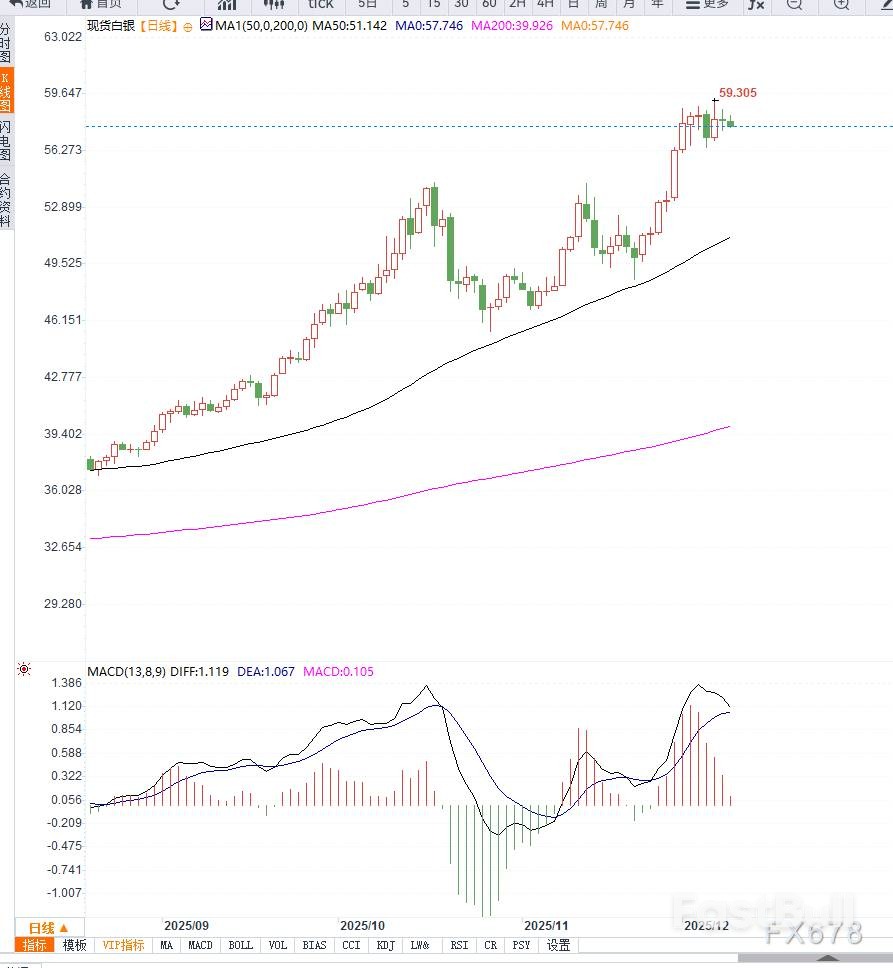
Task: Switch to the 分时图 view
Action: coord(6,45)
